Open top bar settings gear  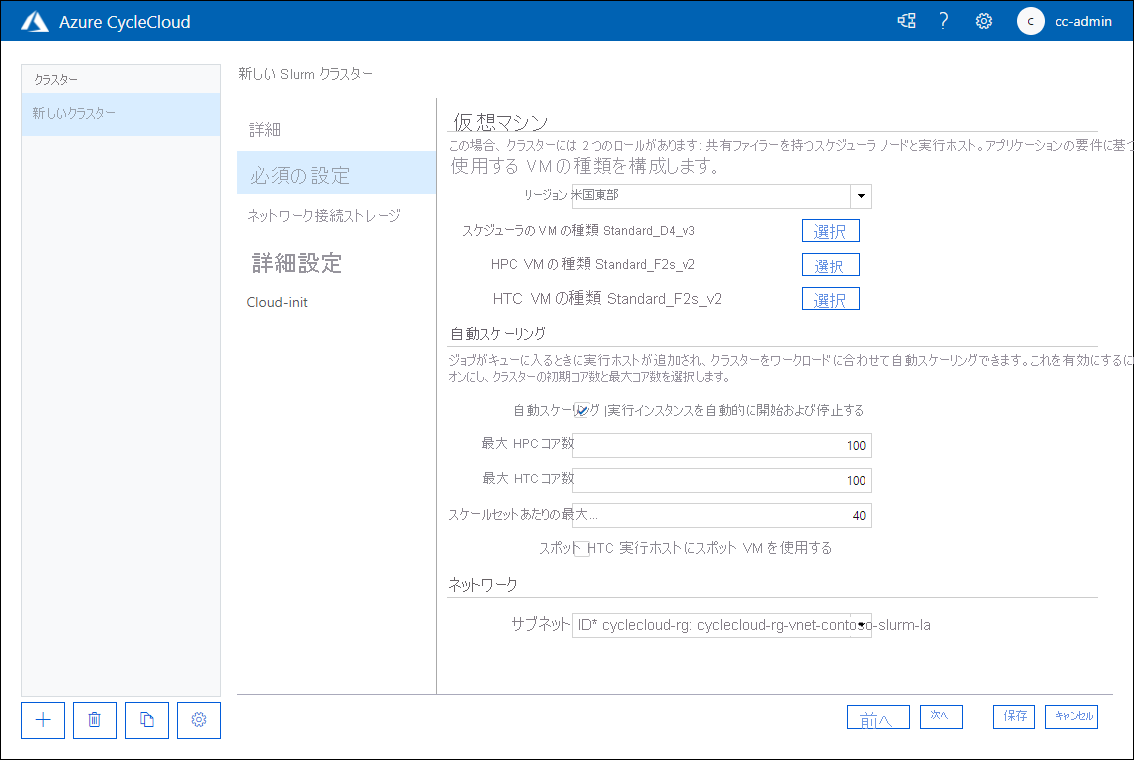click(x=983, y=20)
